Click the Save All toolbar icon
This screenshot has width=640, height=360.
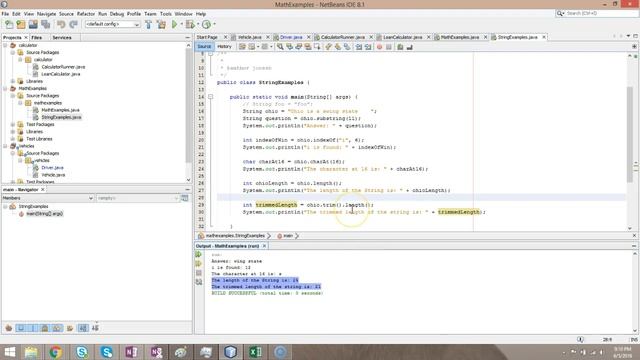[46, 24]
